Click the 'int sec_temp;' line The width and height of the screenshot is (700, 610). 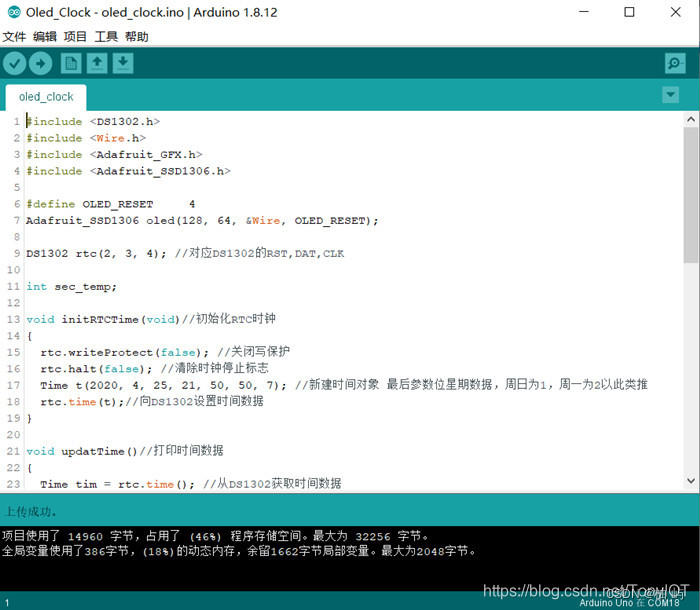[x=71, y=287]
